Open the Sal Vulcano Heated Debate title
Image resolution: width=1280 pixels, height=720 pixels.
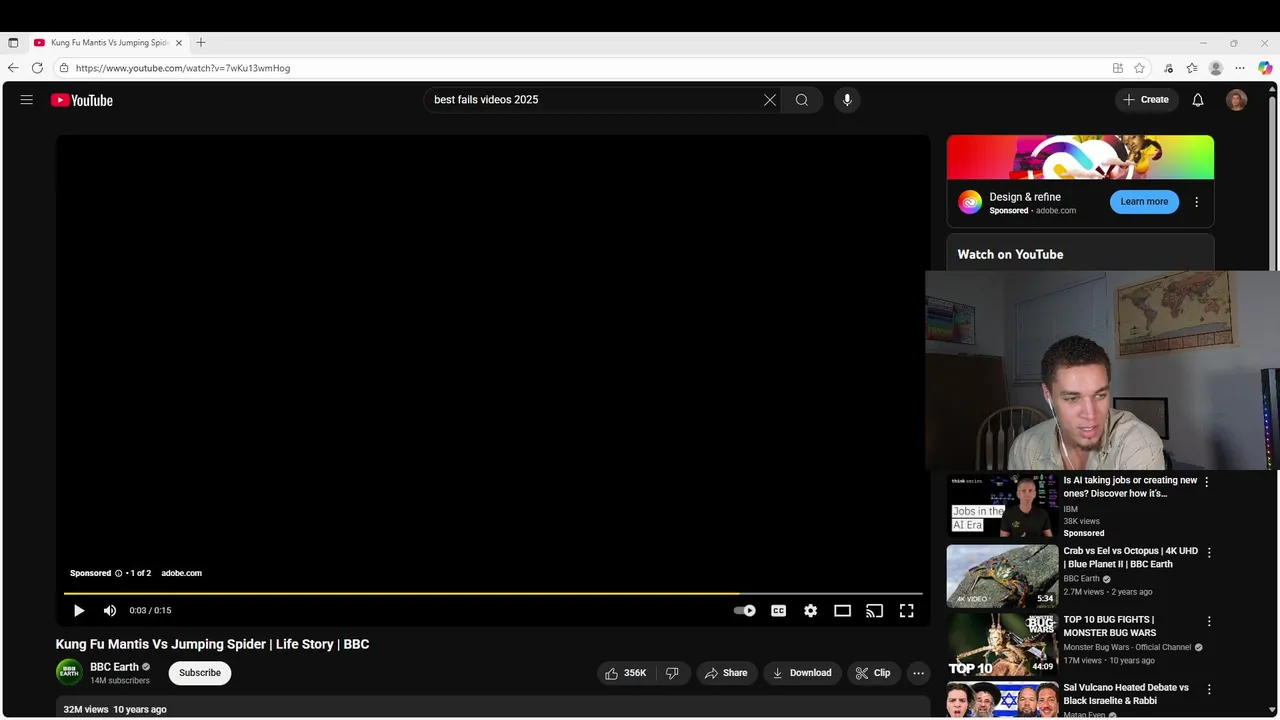click(x=1126, y=694)
